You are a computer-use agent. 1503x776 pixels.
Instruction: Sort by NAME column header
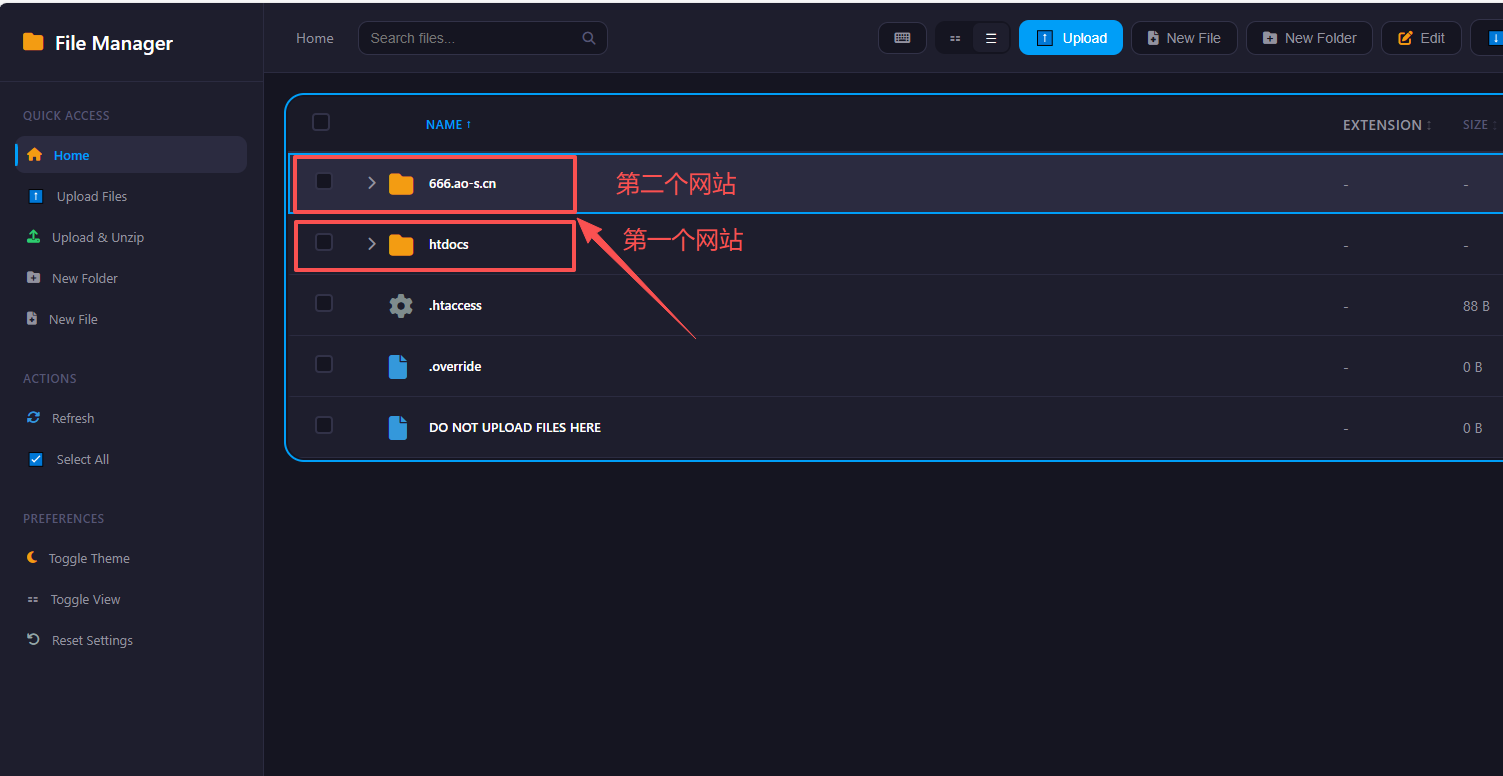pos(448,125)
